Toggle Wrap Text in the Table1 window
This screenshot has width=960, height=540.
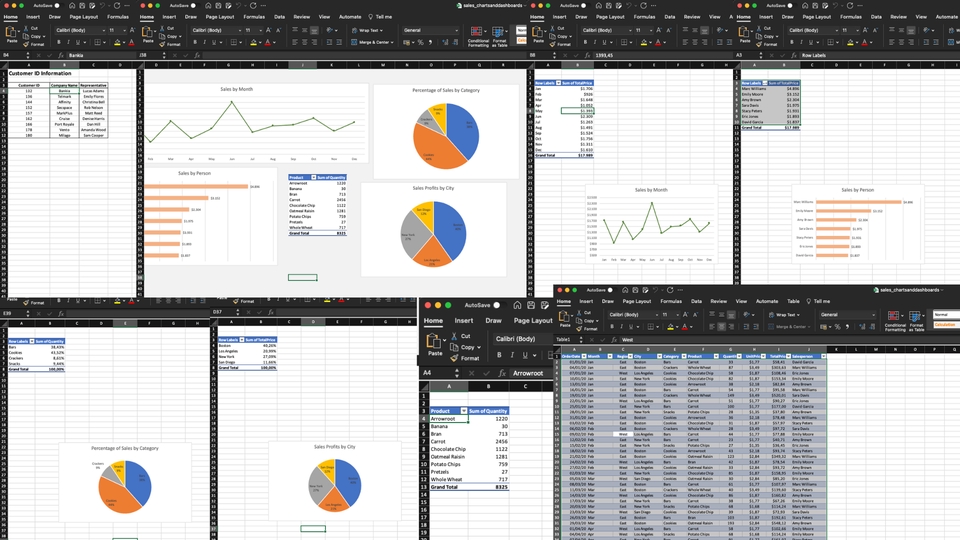(784, 315)
